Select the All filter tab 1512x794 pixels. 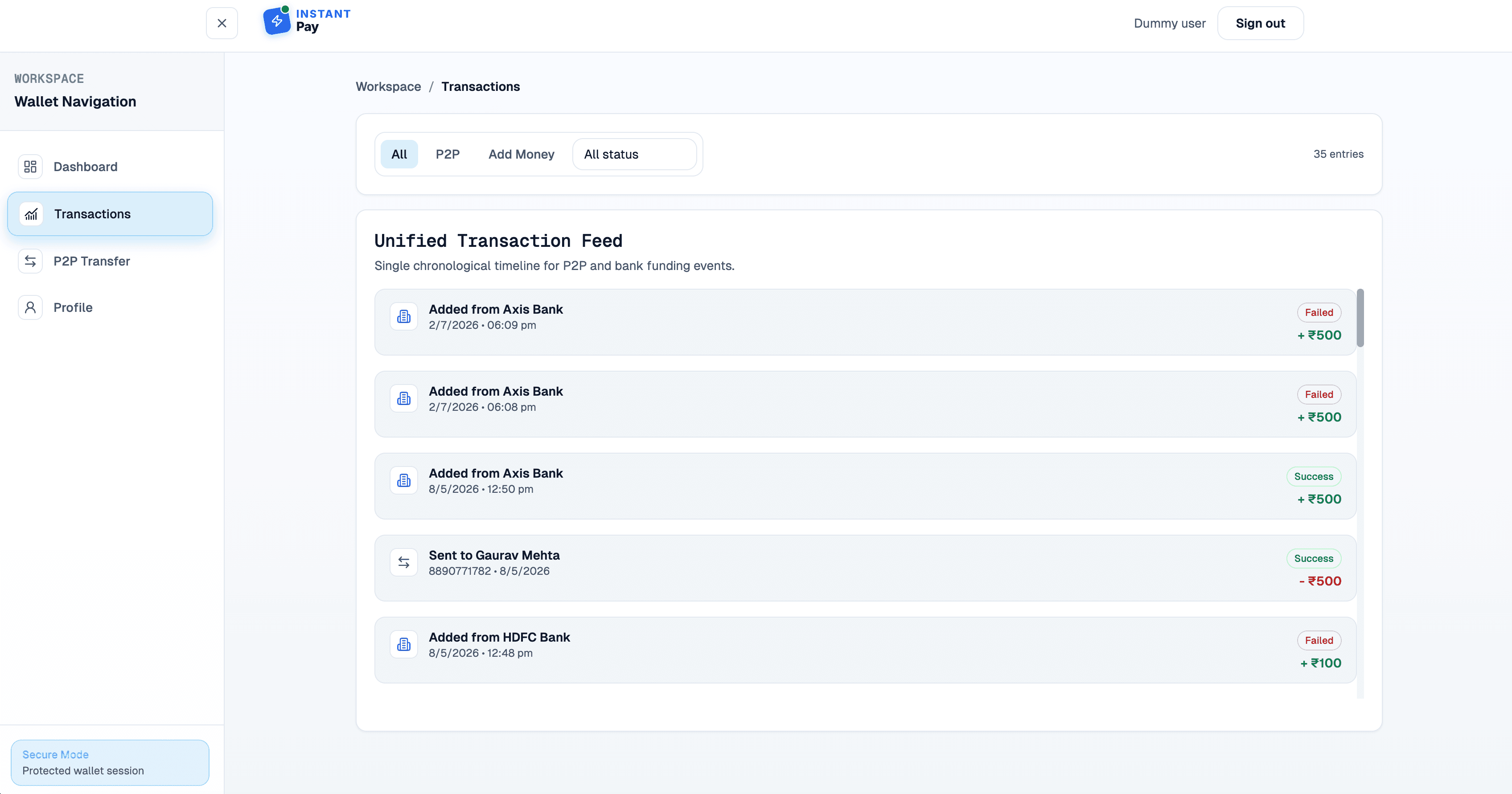tap(399, 154)
